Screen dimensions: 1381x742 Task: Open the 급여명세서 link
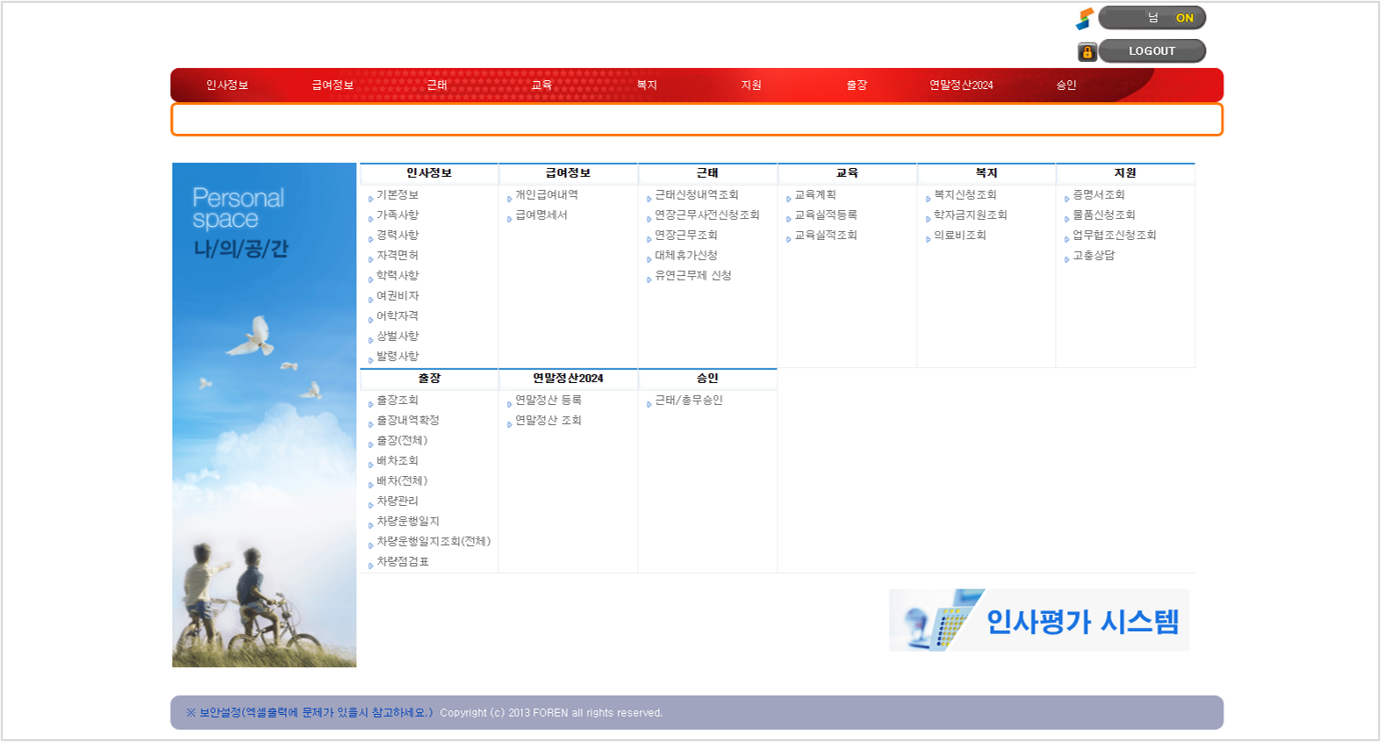click(x=541, y=215)
